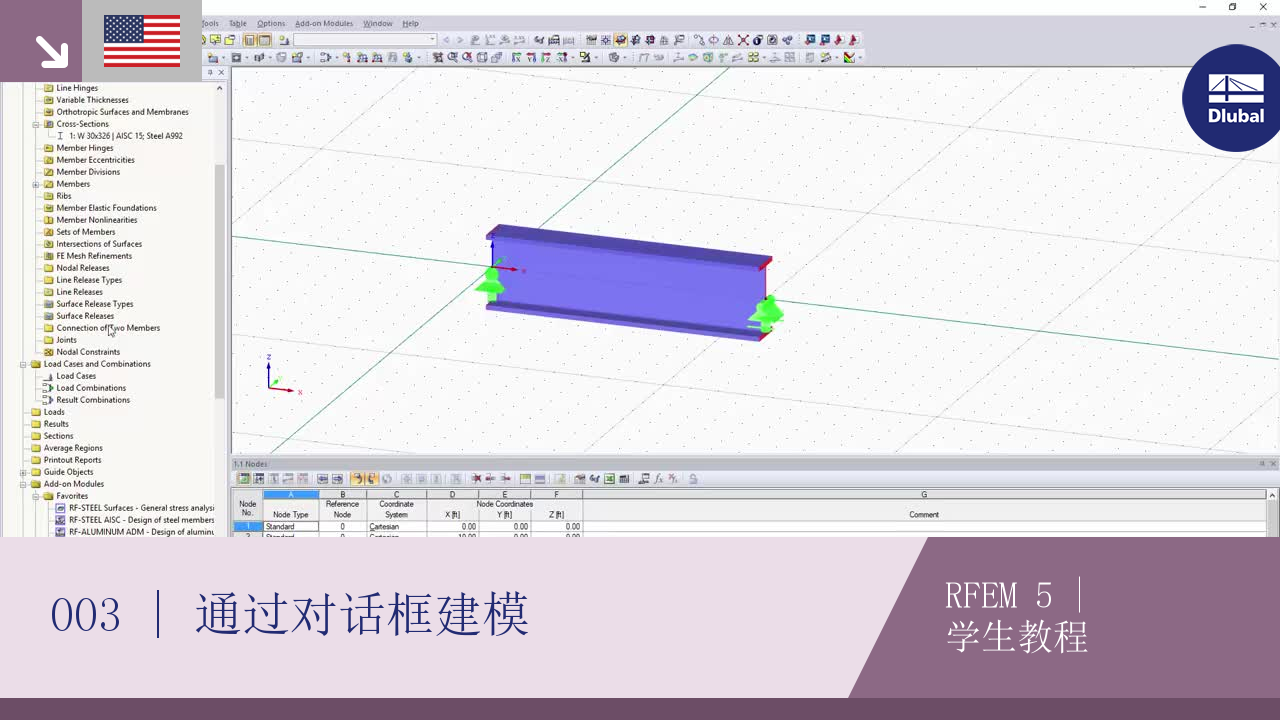Select Printout Reports folder
This screenshot has height=720, width=1280.
pyautogui.click(x=72, y=460)
